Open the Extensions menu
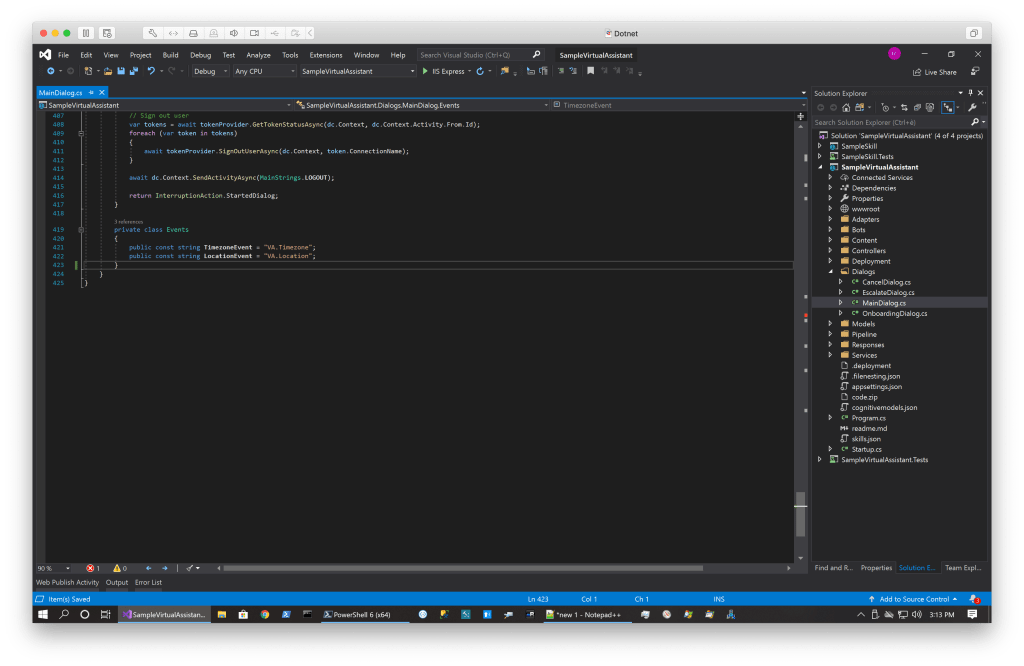Screen dimensions: 1024x666 point(326,55)
